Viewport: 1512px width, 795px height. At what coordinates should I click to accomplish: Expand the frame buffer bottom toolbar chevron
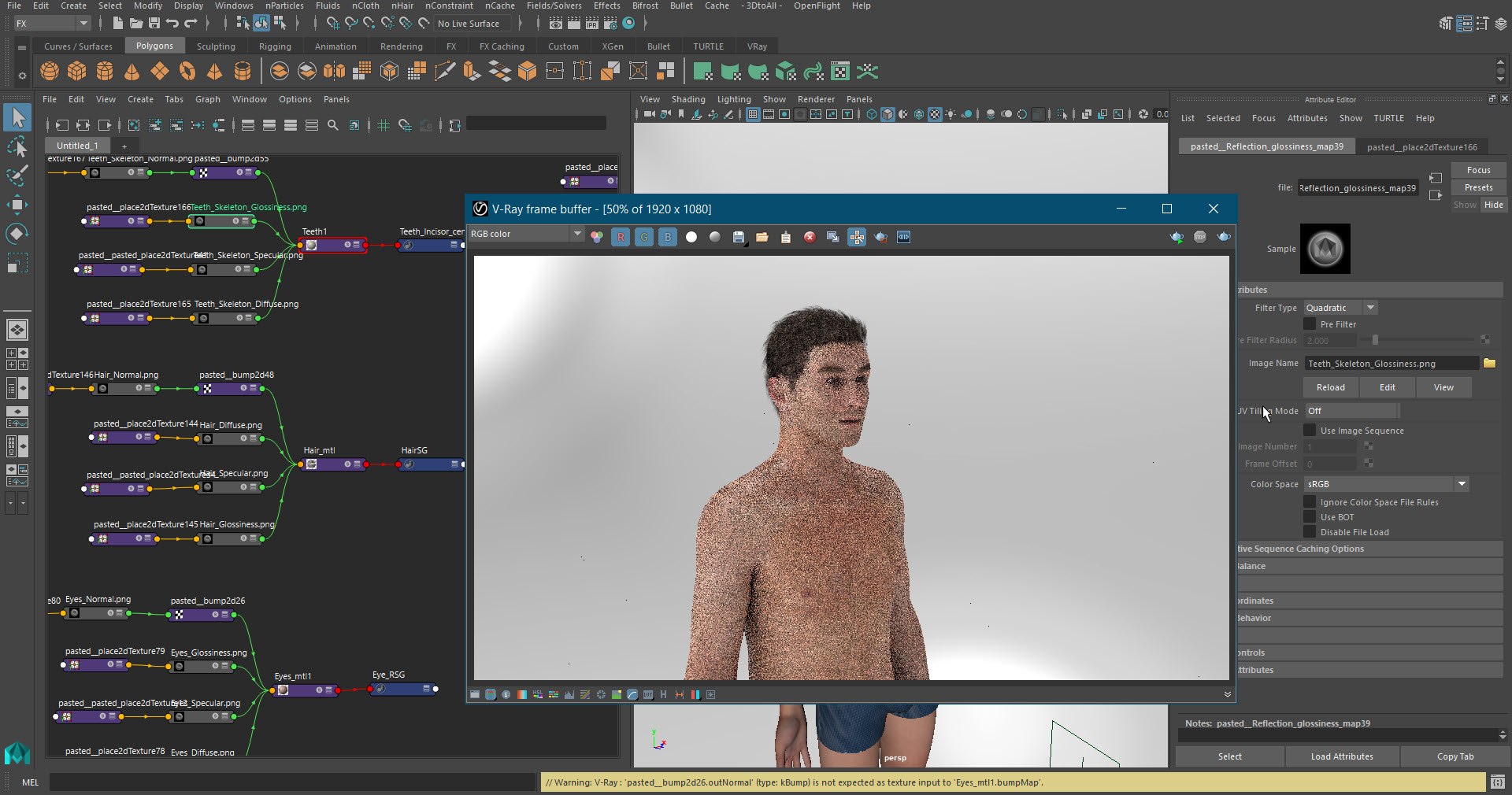click(x=1227, y=694)
